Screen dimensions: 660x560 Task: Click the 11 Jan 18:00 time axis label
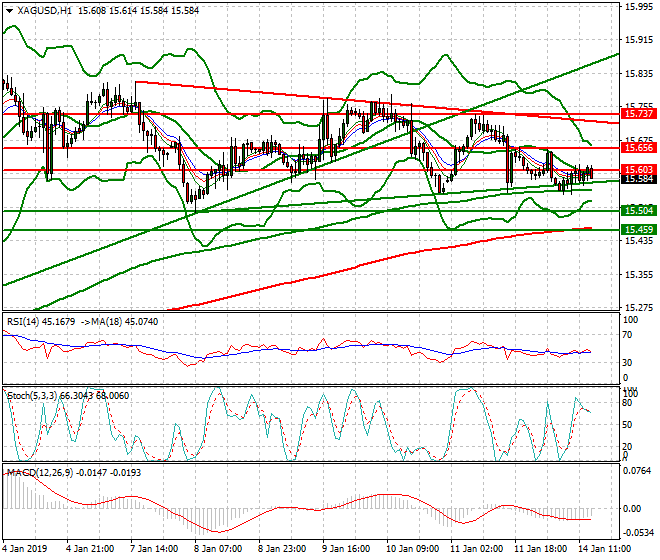coord(541,549)
